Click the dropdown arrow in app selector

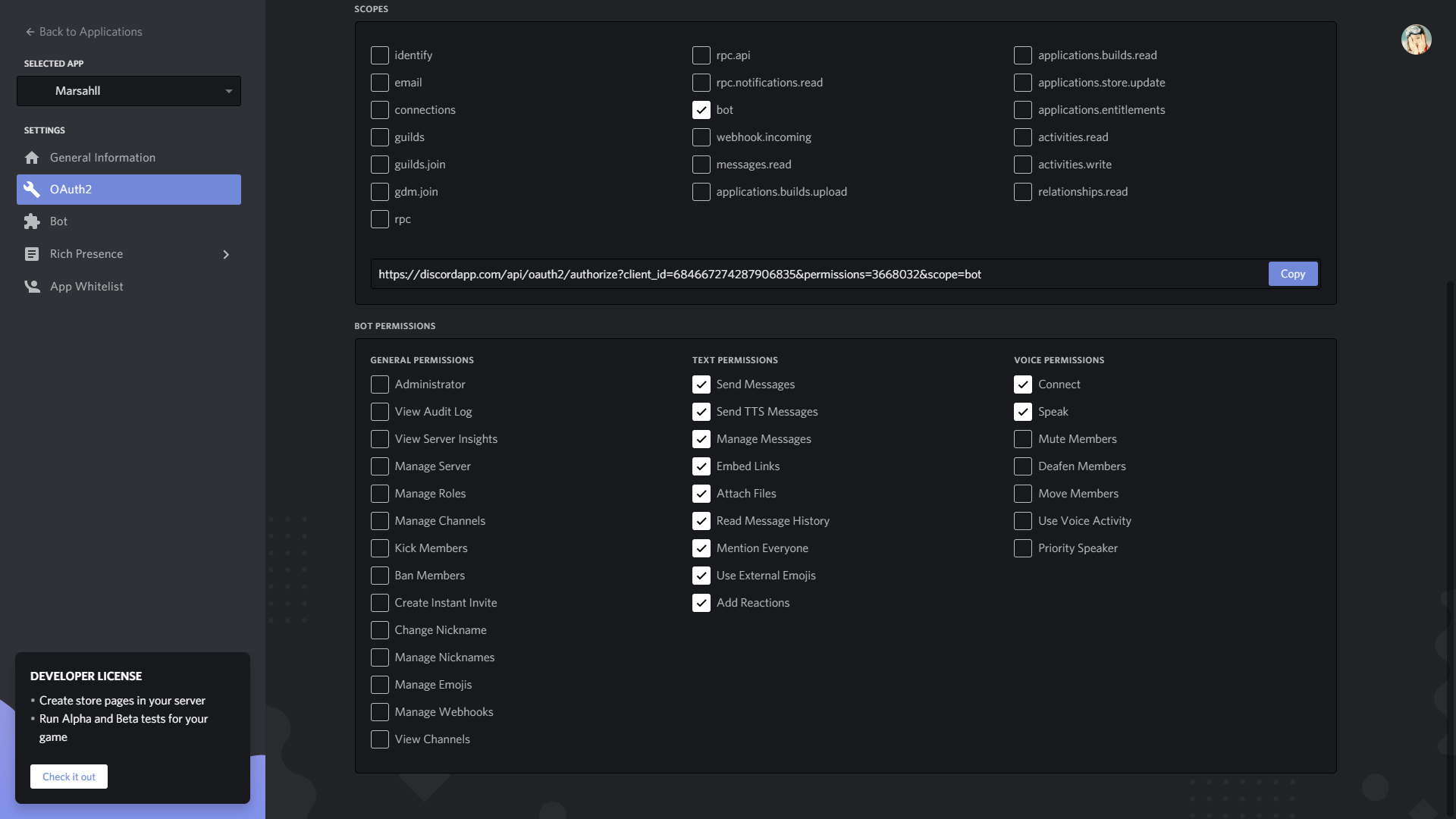228,91
